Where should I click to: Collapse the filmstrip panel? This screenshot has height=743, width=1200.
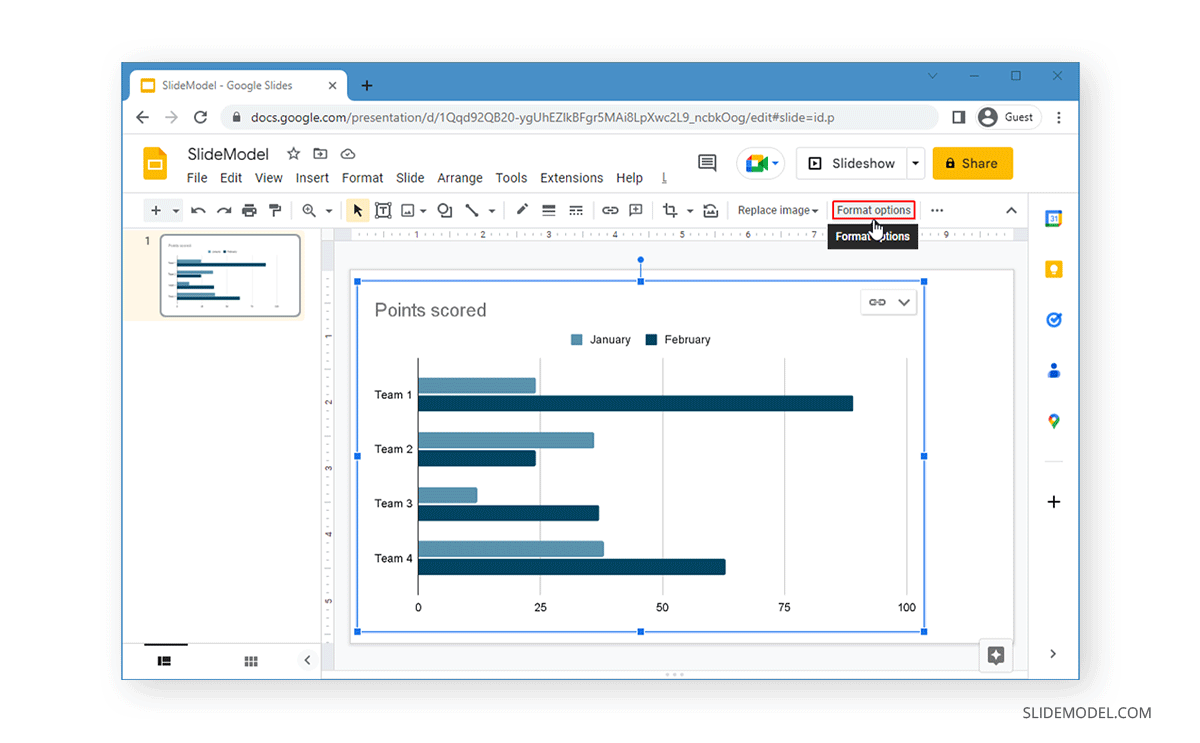[307, 660]
